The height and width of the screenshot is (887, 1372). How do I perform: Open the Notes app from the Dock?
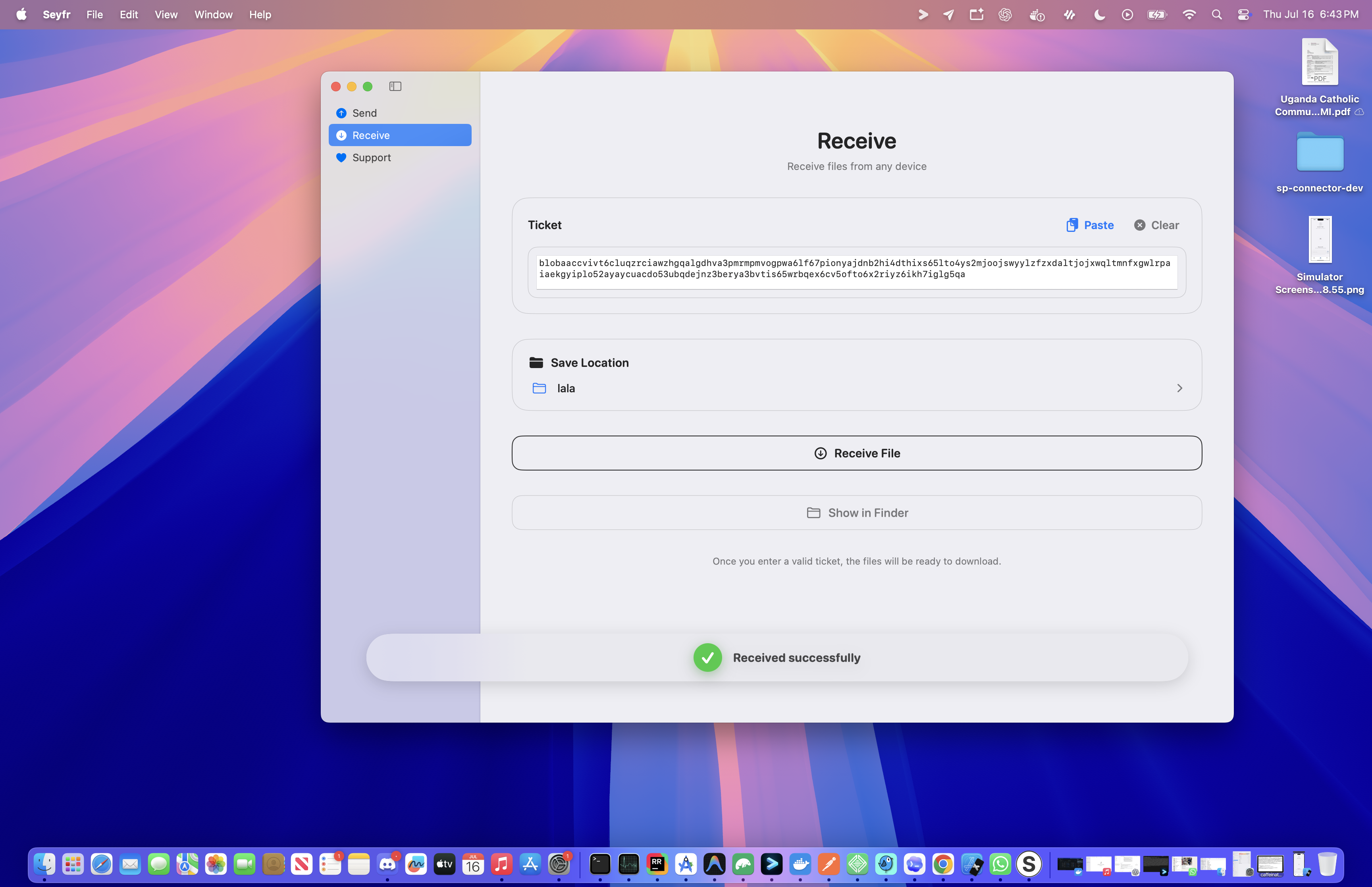click(359, 864)
